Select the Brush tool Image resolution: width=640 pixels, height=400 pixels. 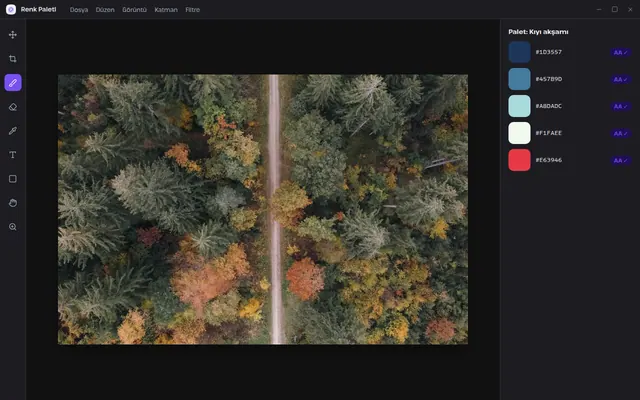[13, 83]
